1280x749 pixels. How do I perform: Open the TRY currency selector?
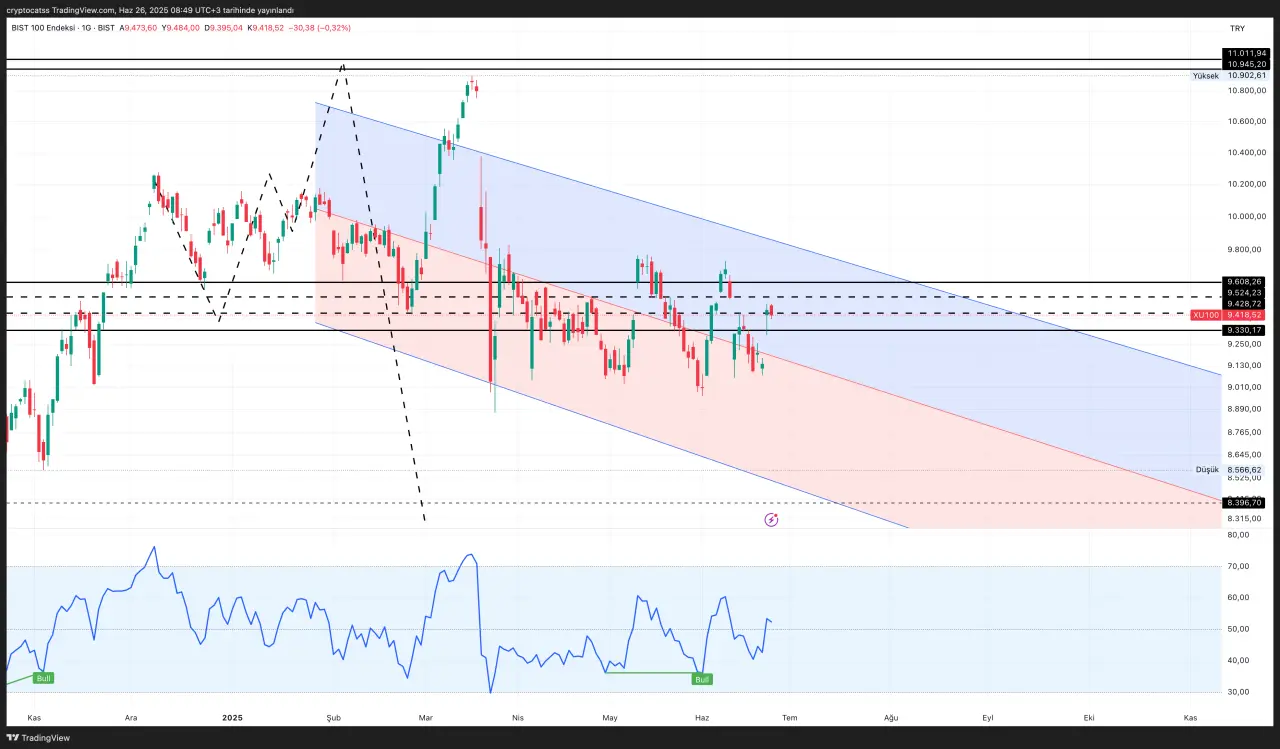[1237, 27]
